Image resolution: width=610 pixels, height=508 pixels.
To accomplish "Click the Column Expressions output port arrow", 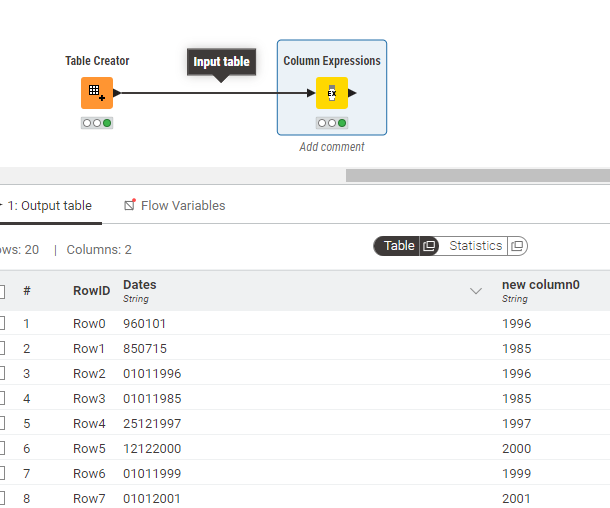I will pyautogui.click(x=353, y=93).
